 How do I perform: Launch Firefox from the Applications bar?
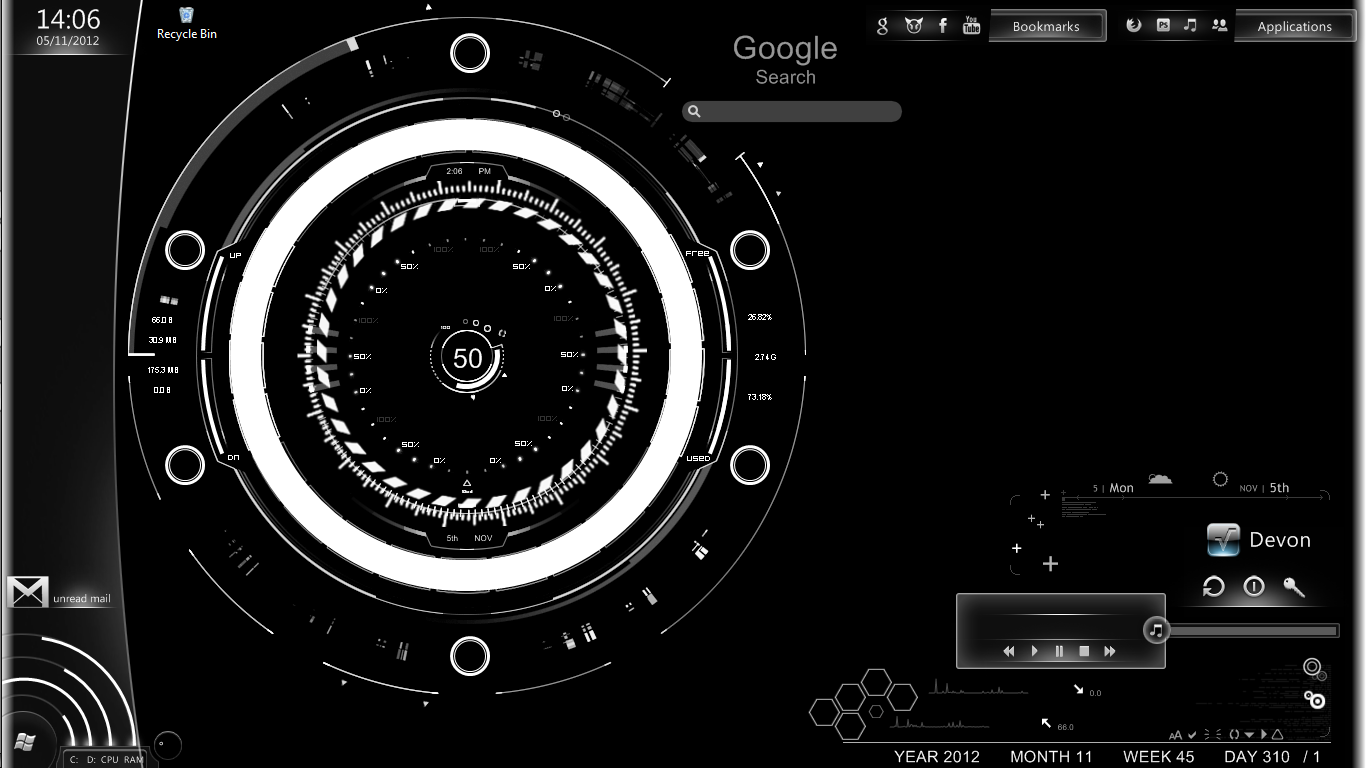(x=1133, y=26)
